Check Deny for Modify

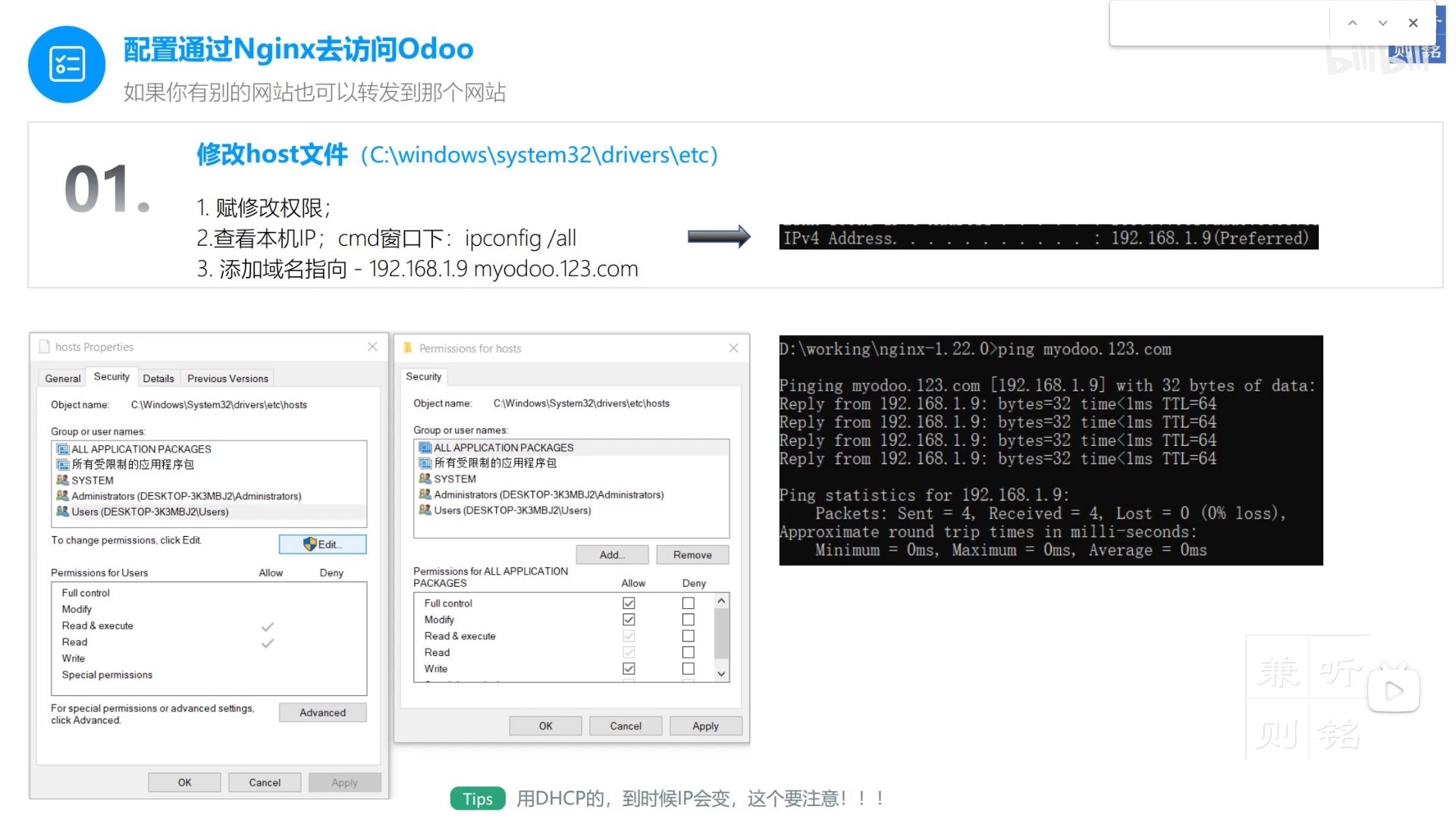coord(688,620)
